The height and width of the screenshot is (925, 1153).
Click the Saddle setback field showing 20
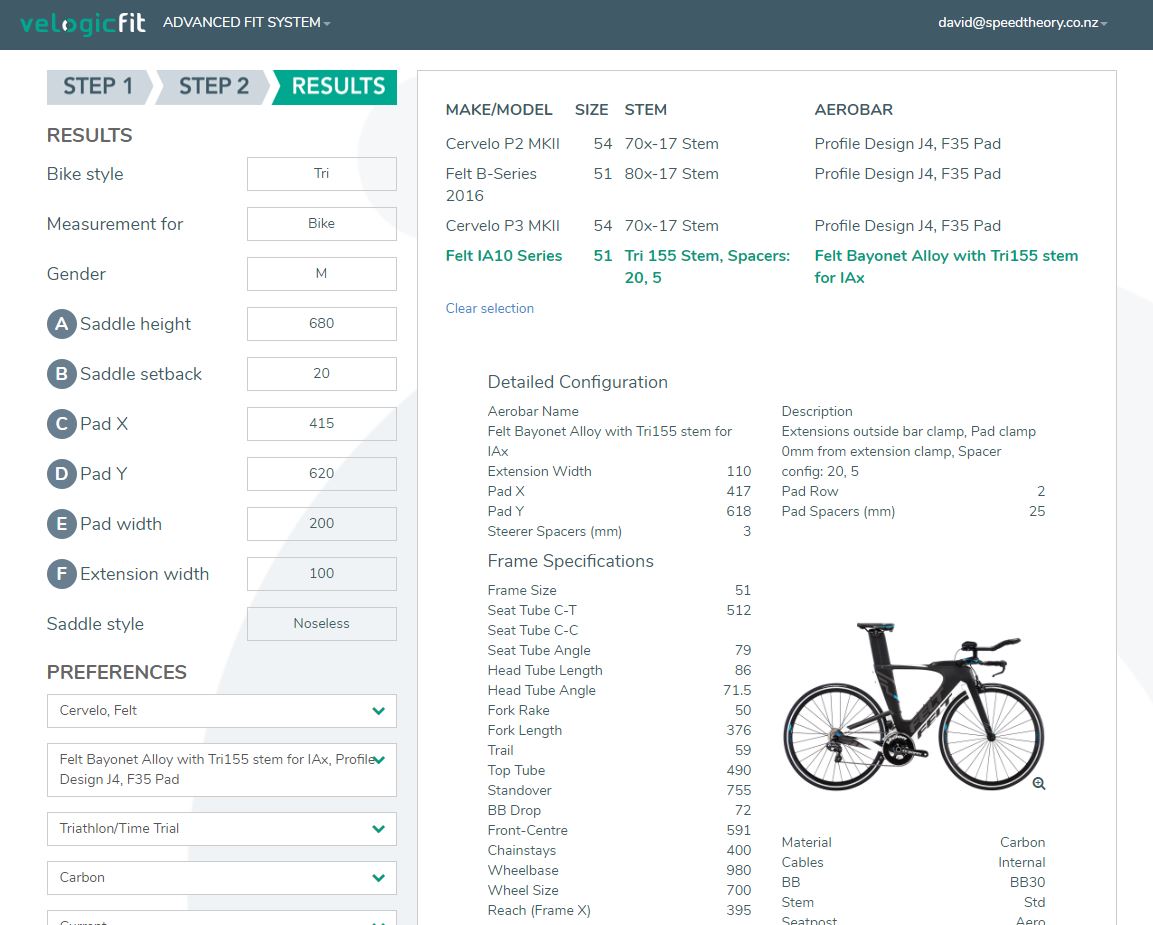coord(321,374)
